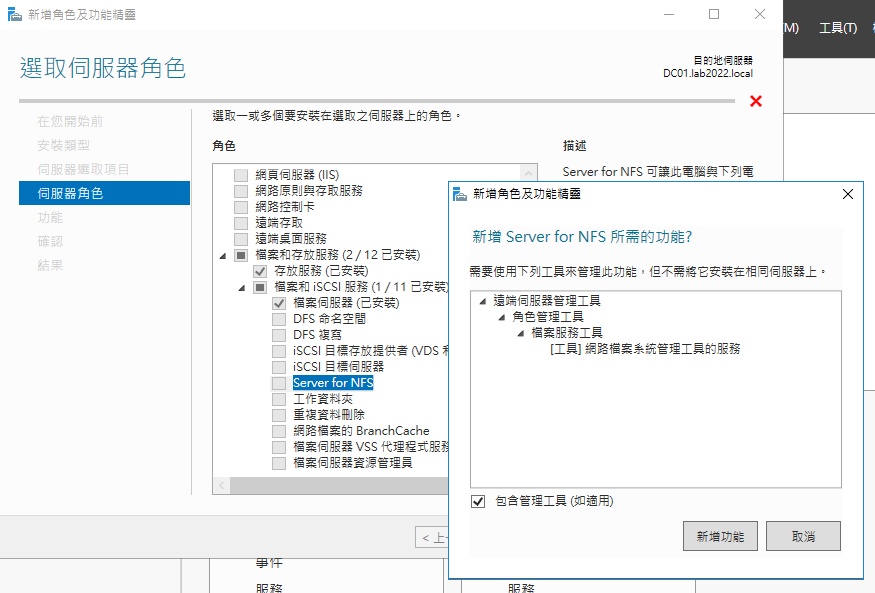The image size is (875, 593).
Task: Check the DFS 複寫 checkbox
Action: (279, 335)
